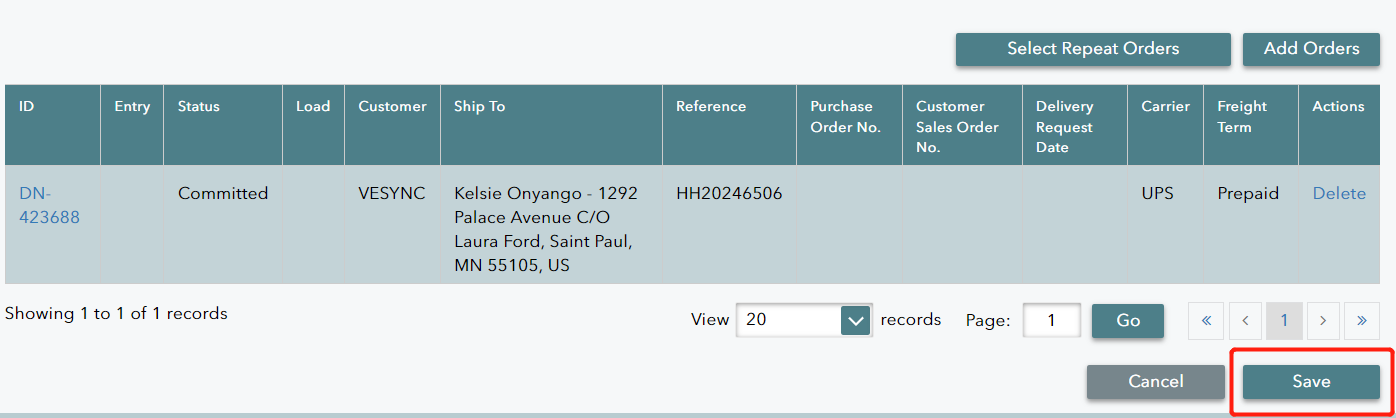Select page 1 in pagination

point(1284,321)
